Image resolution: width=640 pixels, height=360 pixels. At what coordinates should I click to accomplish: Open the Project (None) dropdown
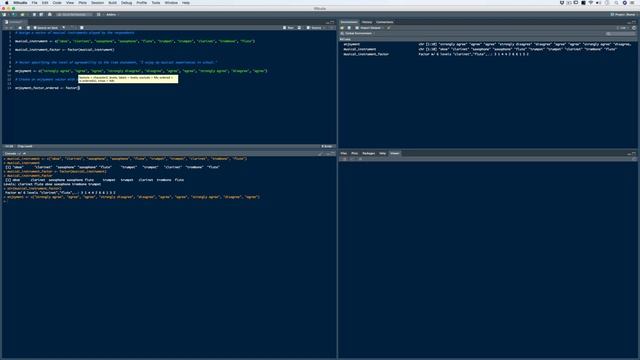click(x=623, y=14)
